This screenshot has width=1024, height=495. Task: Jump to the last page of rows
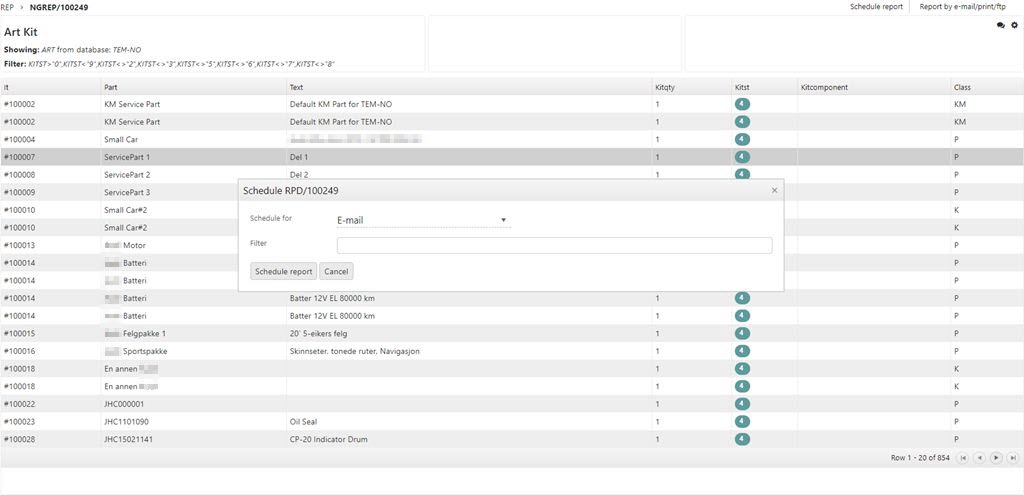click(1012, 458)
